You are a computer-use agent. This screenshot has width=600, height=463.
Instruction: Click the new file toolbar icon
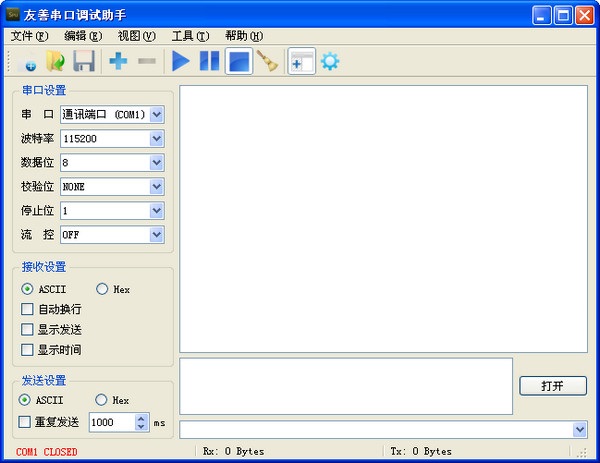coord(27,62)
